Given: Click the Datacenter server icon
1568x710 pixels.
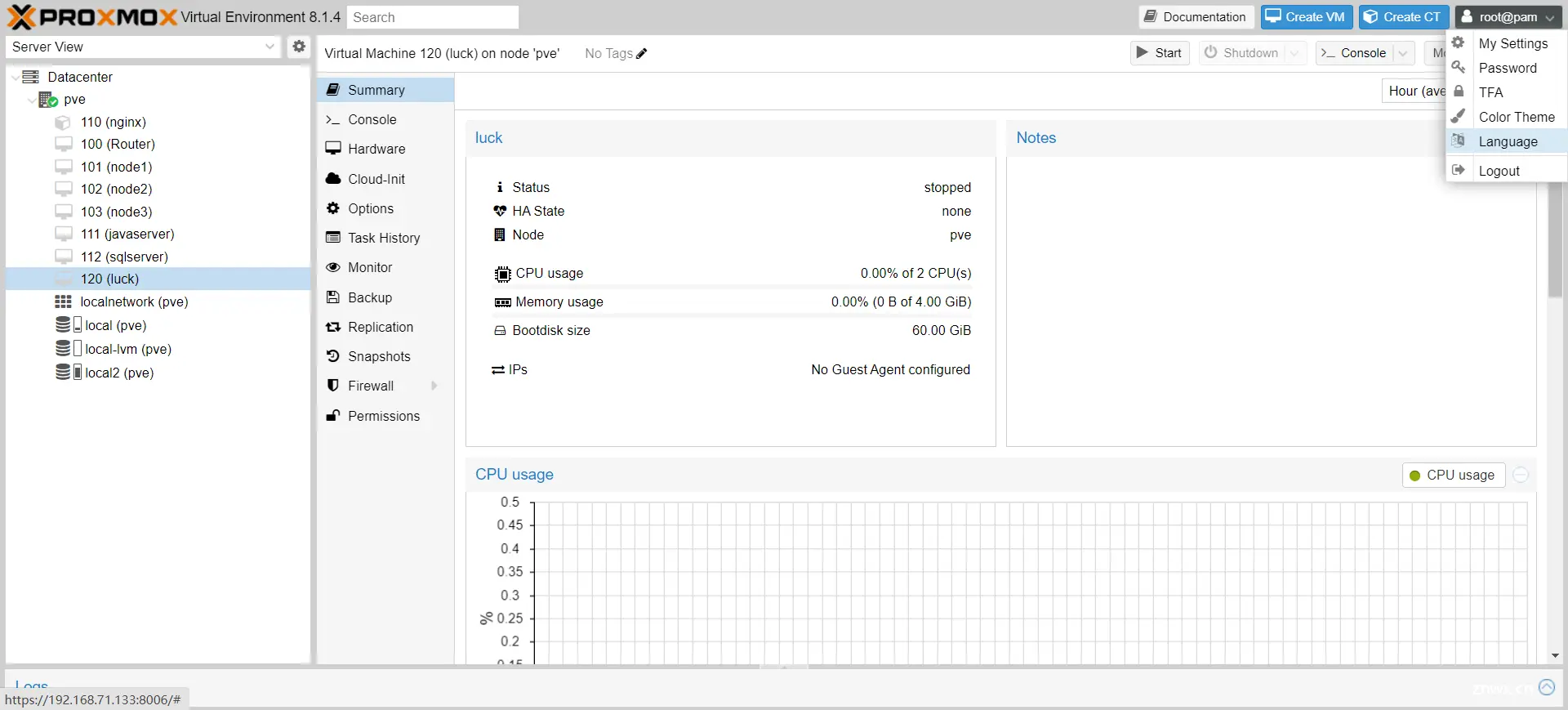Looking at the screenshot, I should (31, 77).
